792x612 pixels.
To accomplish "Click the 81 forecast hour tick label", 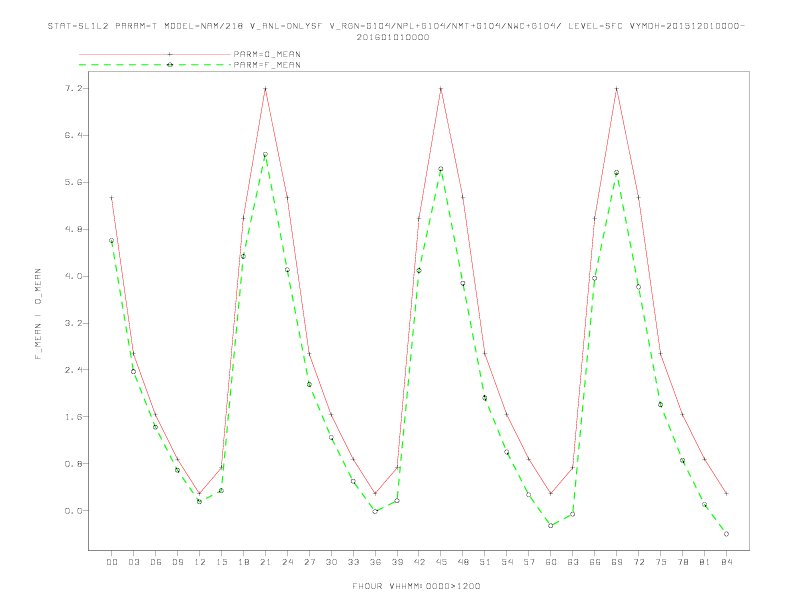I will [x=705, y=562].
